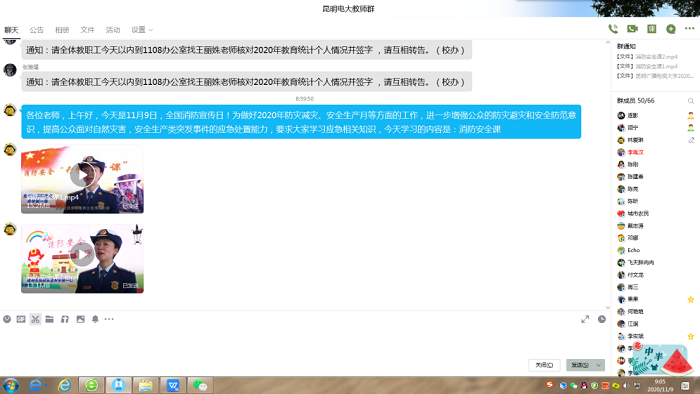
Task: Open the three-dot more menu at top right
Action: pyautogui.click(x=690, y=29)
